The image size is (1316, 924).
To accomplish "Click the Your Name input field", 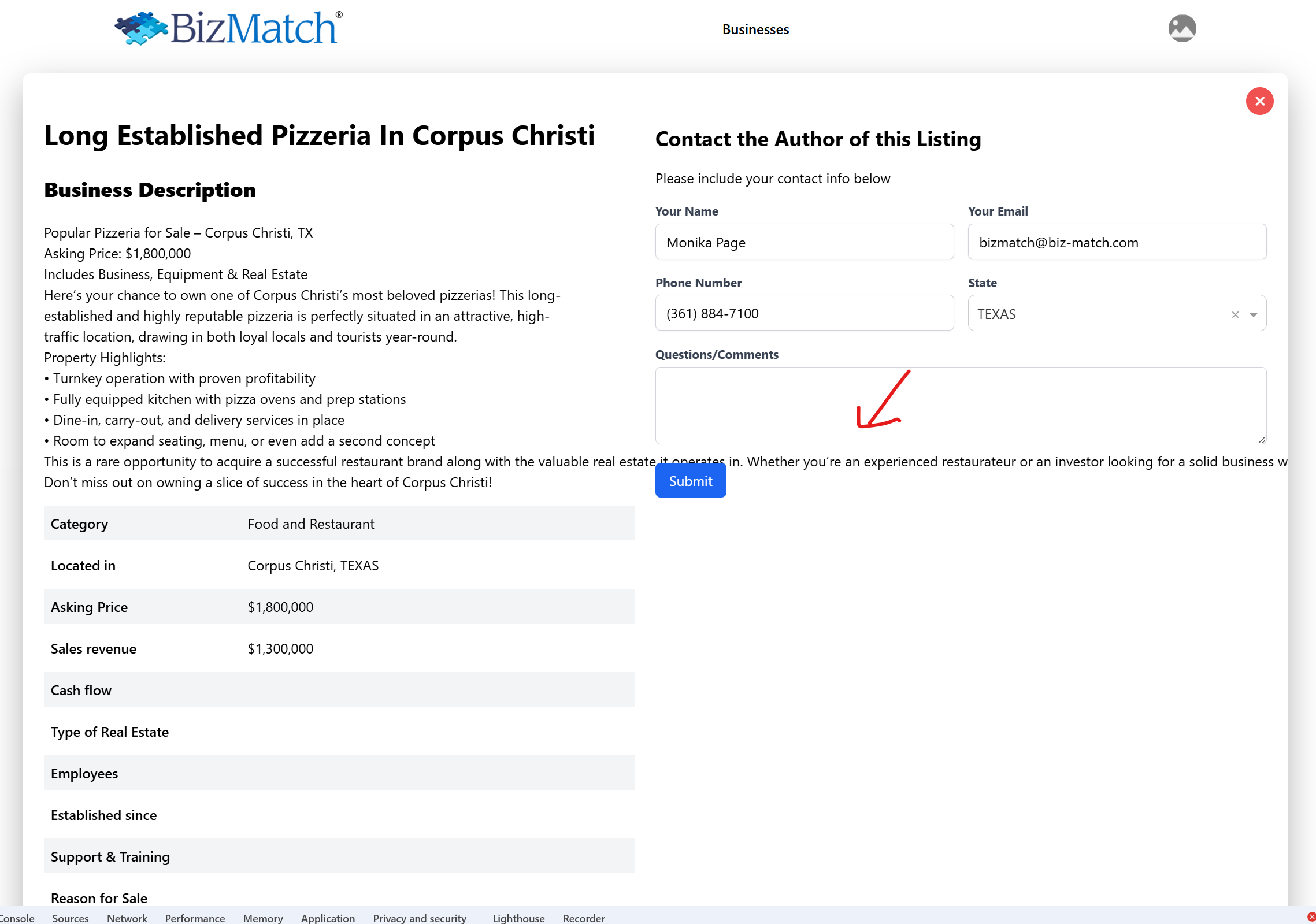I will [x=804, y=242].
